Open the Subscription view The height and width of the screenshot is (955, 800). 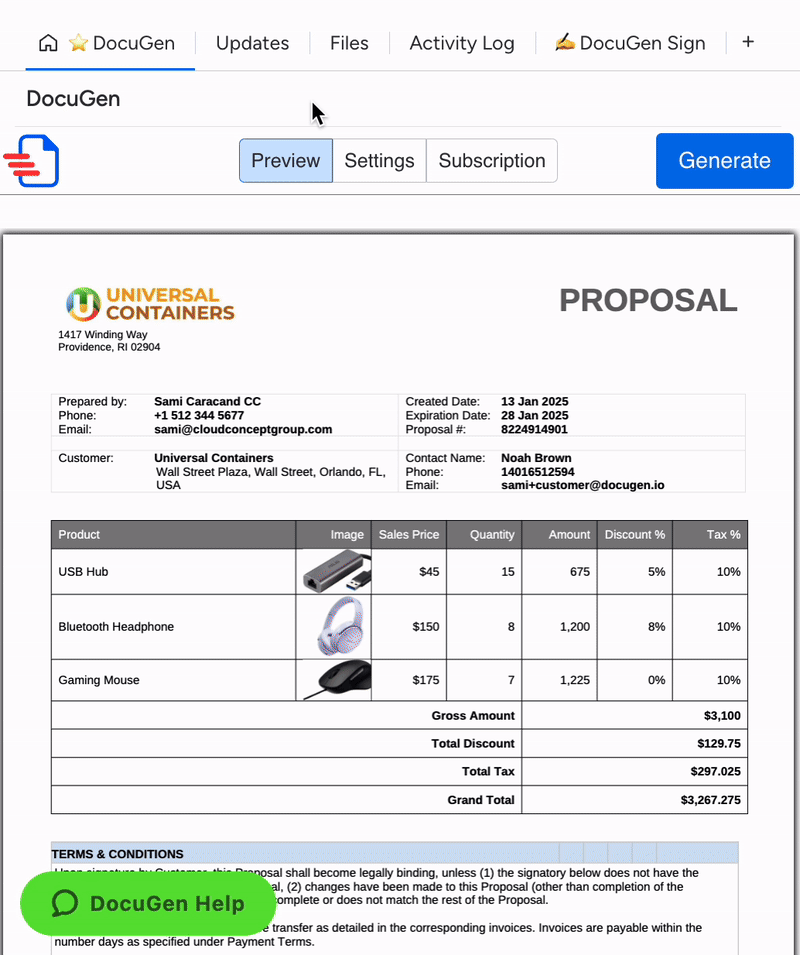point(492,161)
